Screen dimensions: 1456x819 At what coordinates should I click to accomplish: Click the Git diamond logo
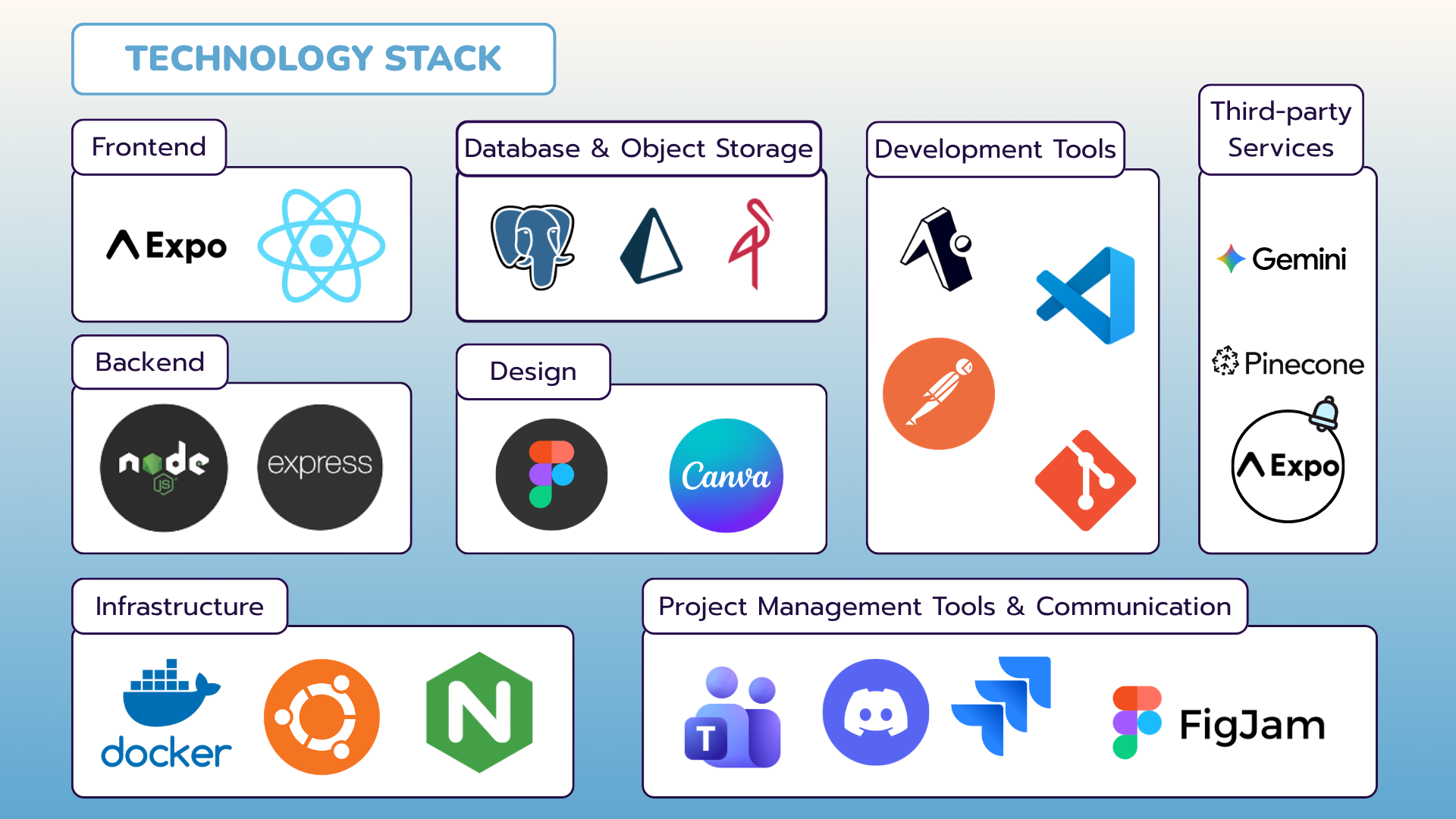click(x=1085, y=481)
